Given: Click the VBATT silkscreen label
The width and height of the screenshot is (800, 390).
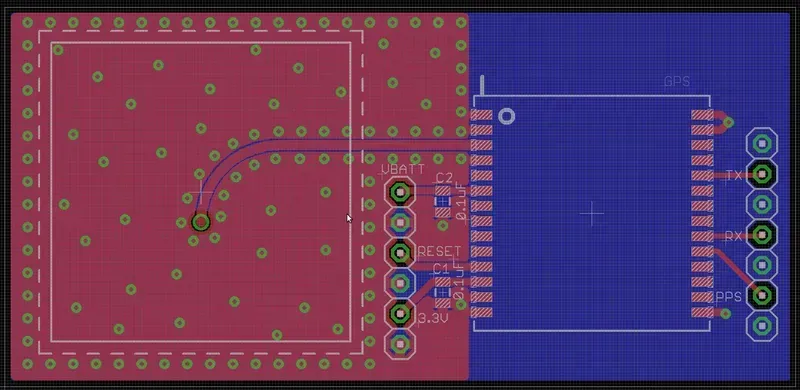Looking at the screenshot, I should point(403,169).
